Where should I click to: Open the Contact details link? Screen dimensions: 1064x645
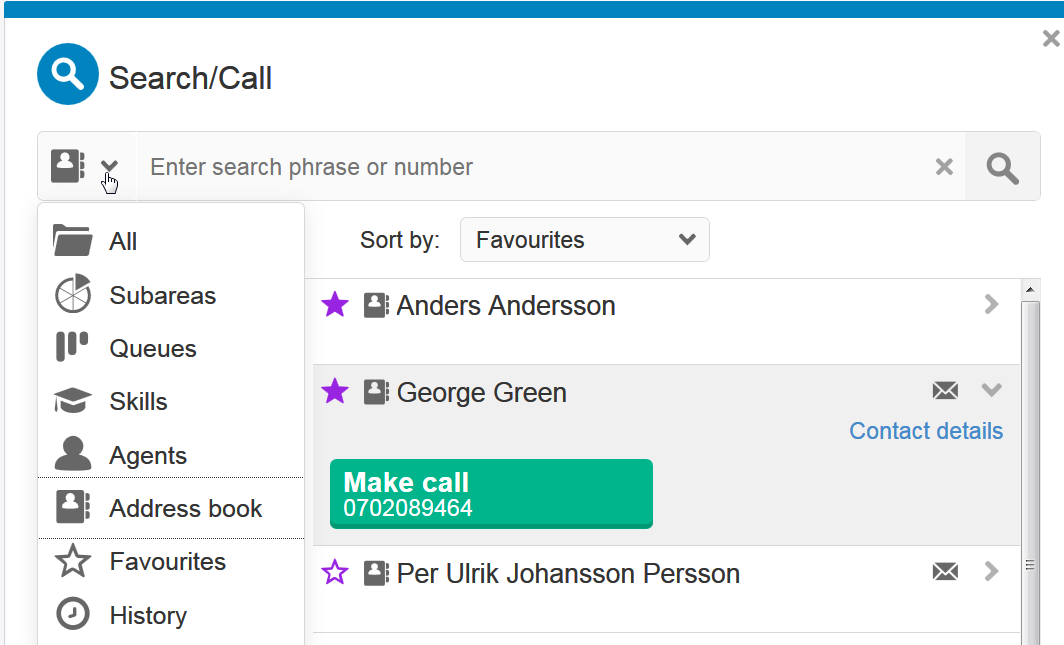click(x=925, y=431)
